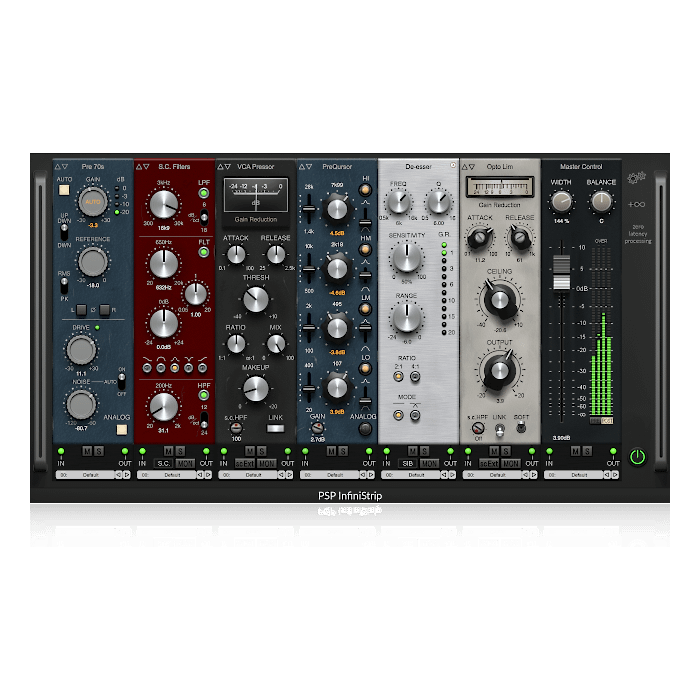This screenshot has height=700, width=700.
Task: Enable the LPF filter in S.C. Filters
Action: [x=204, y=193]
